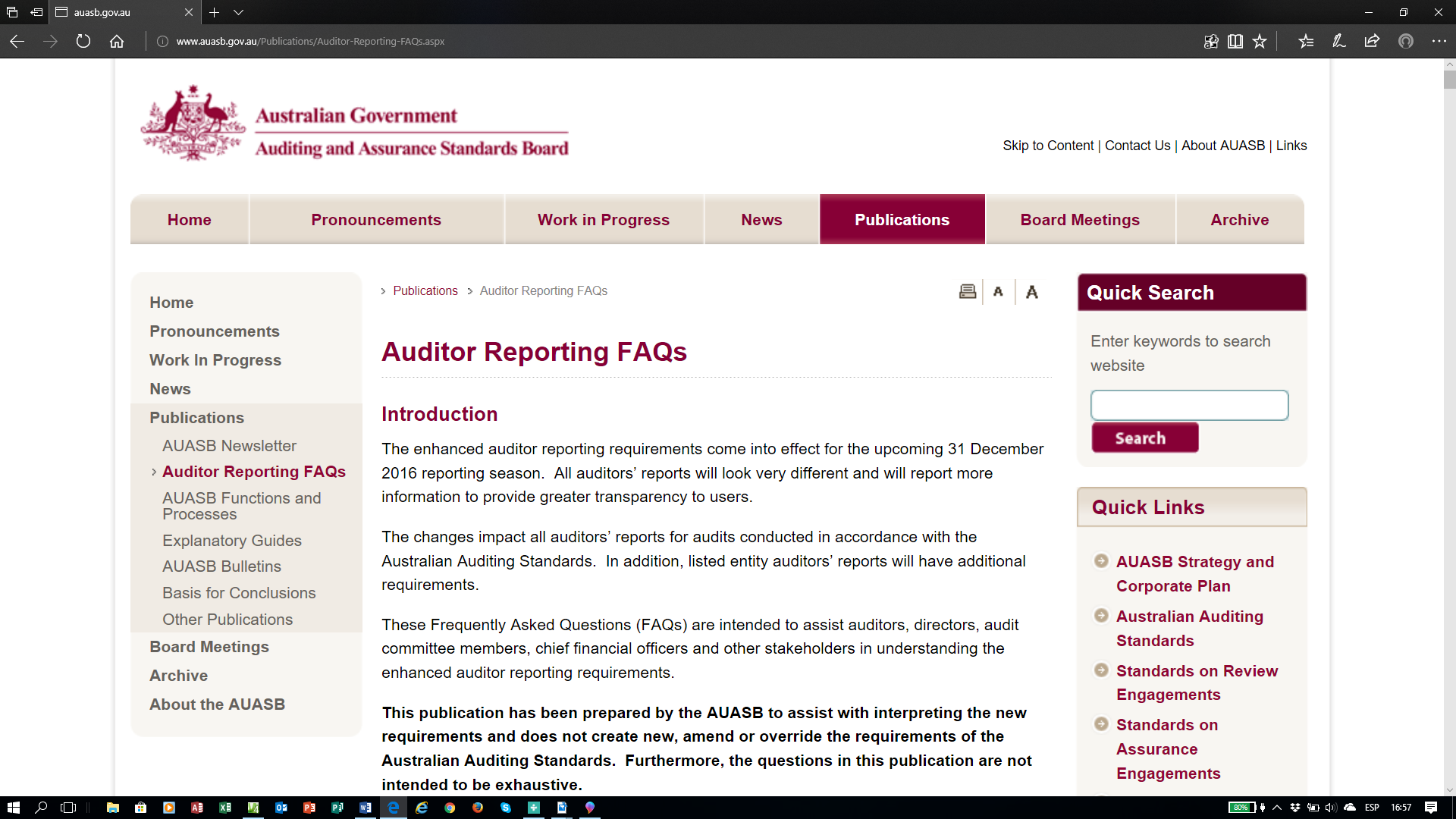
Task: Open Edge reading view
Action: click(1235, 41)
